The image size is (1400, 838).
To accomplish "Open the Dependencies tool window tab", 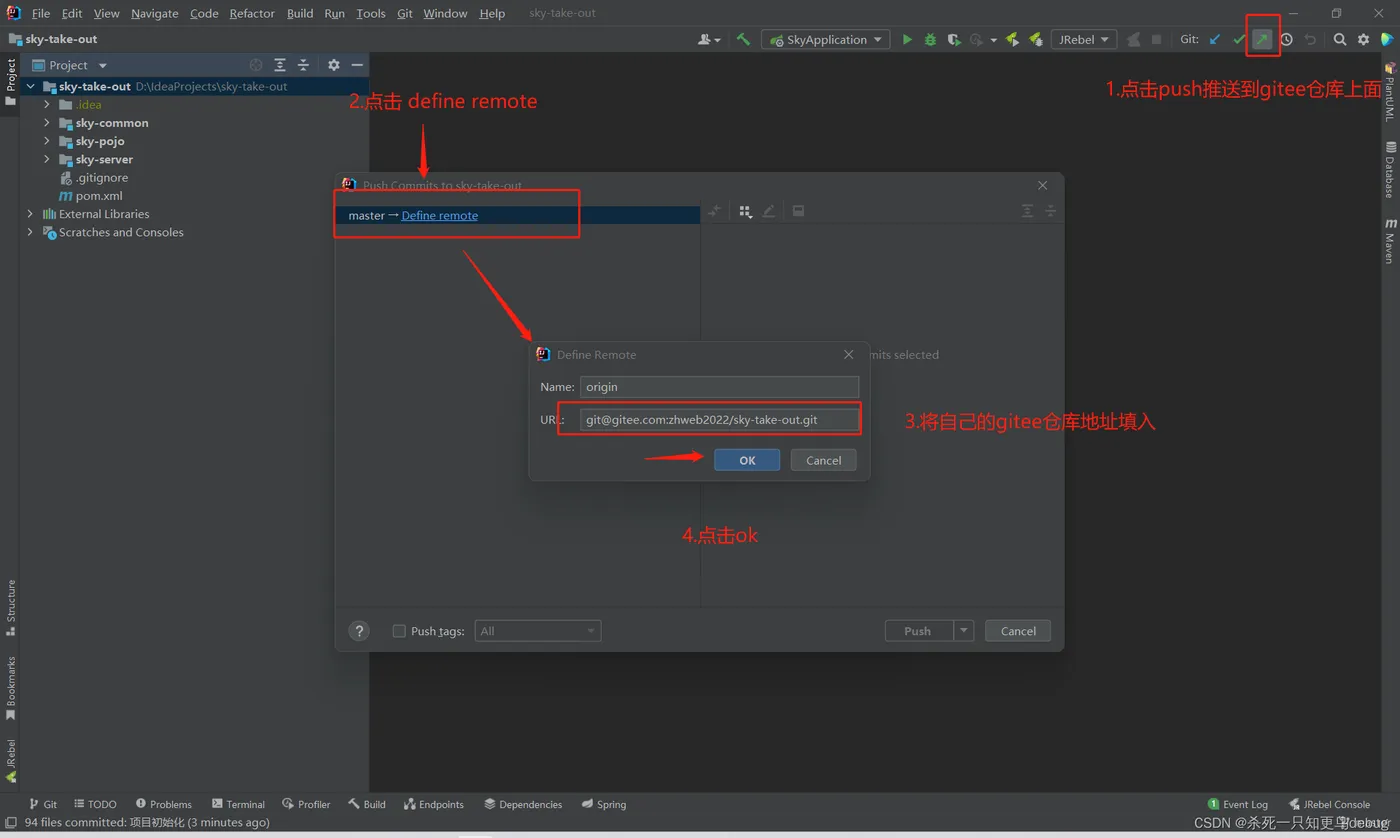I will [522, 804].
